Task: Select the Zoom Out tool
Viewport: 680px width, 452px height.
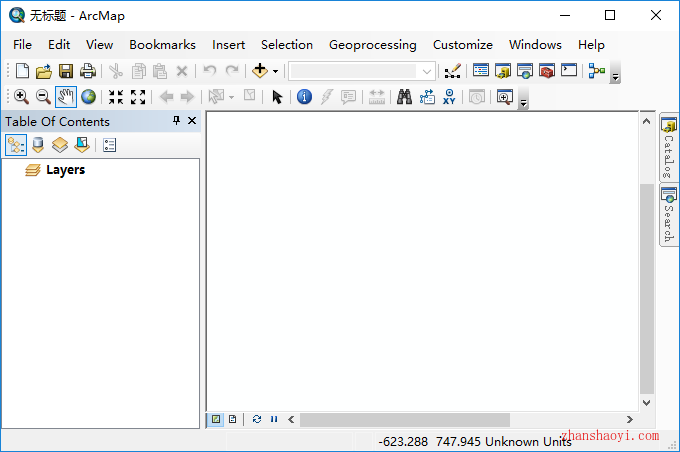Action: coord(43,97)
